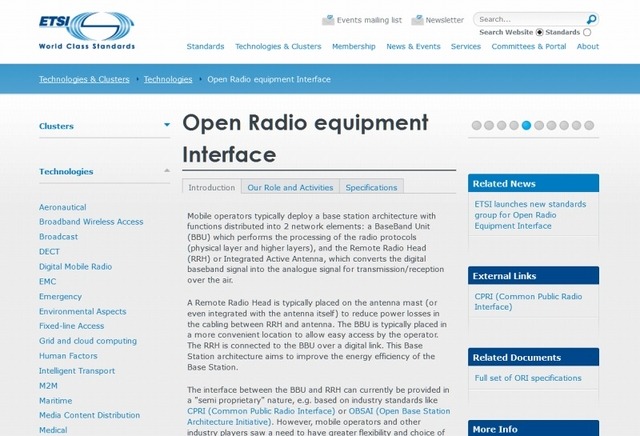640x436 pixels.
Task: Open Digital Mobile Radio link
Action: coord(76,267)
